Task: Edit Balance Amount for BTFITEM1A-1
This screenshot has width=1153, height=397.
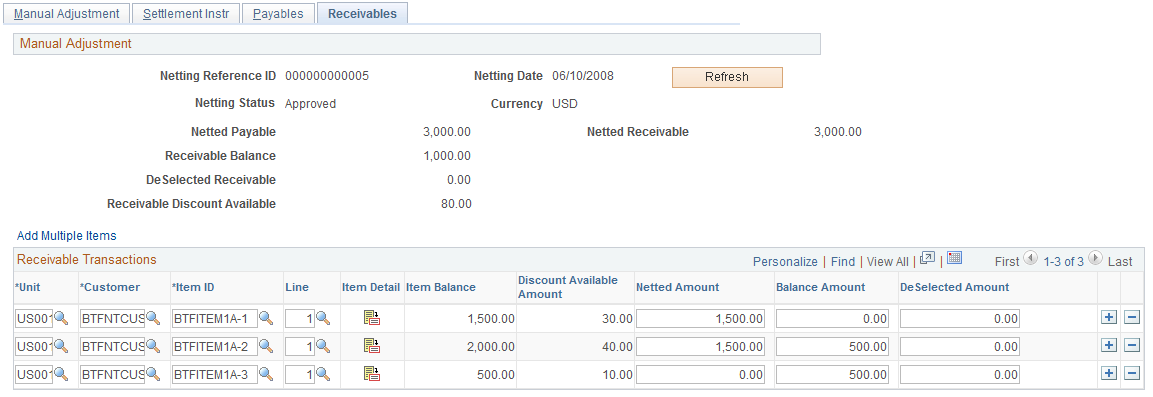Action: (832, 318)
